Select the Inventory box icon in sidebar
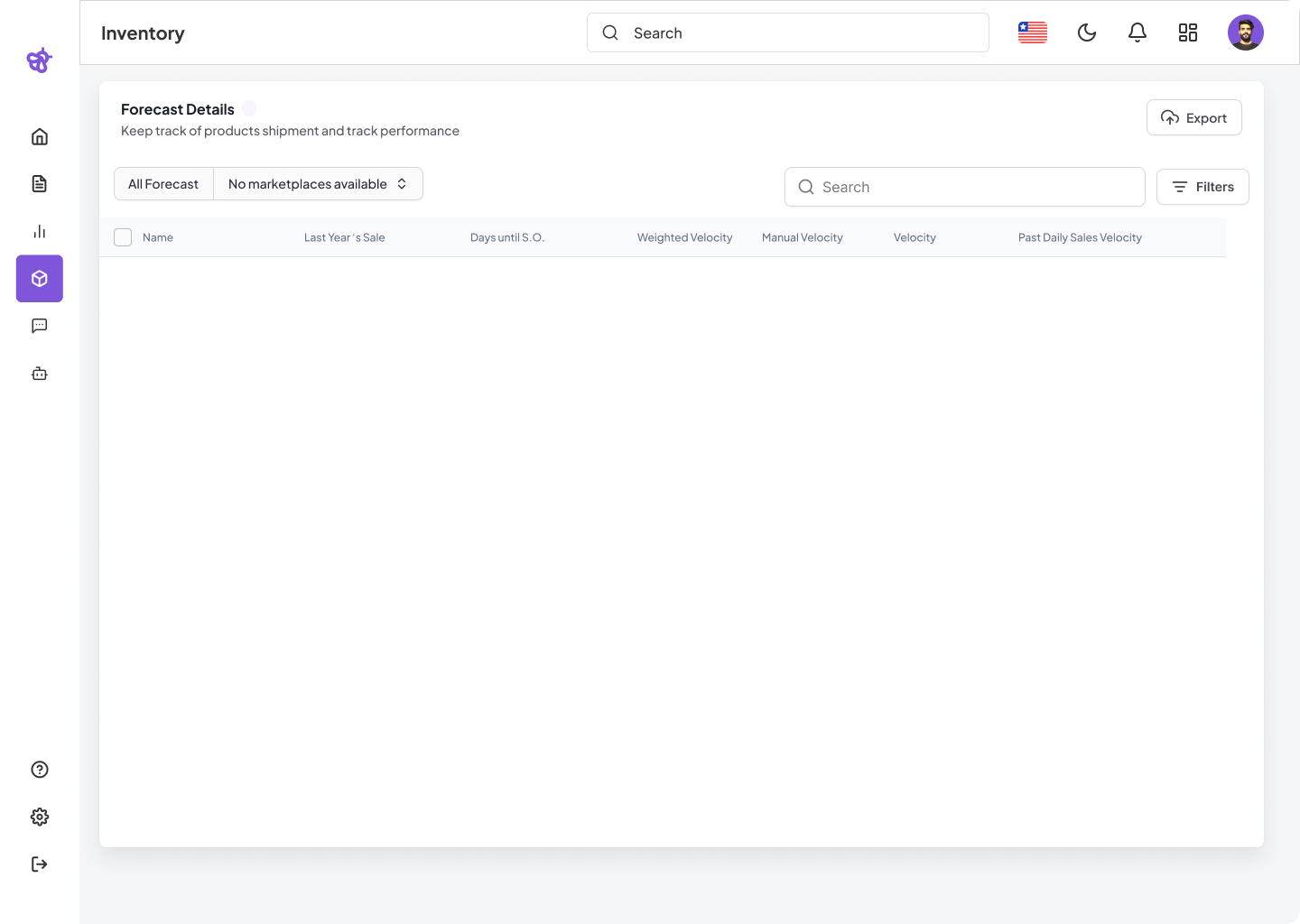 (40, 279)
